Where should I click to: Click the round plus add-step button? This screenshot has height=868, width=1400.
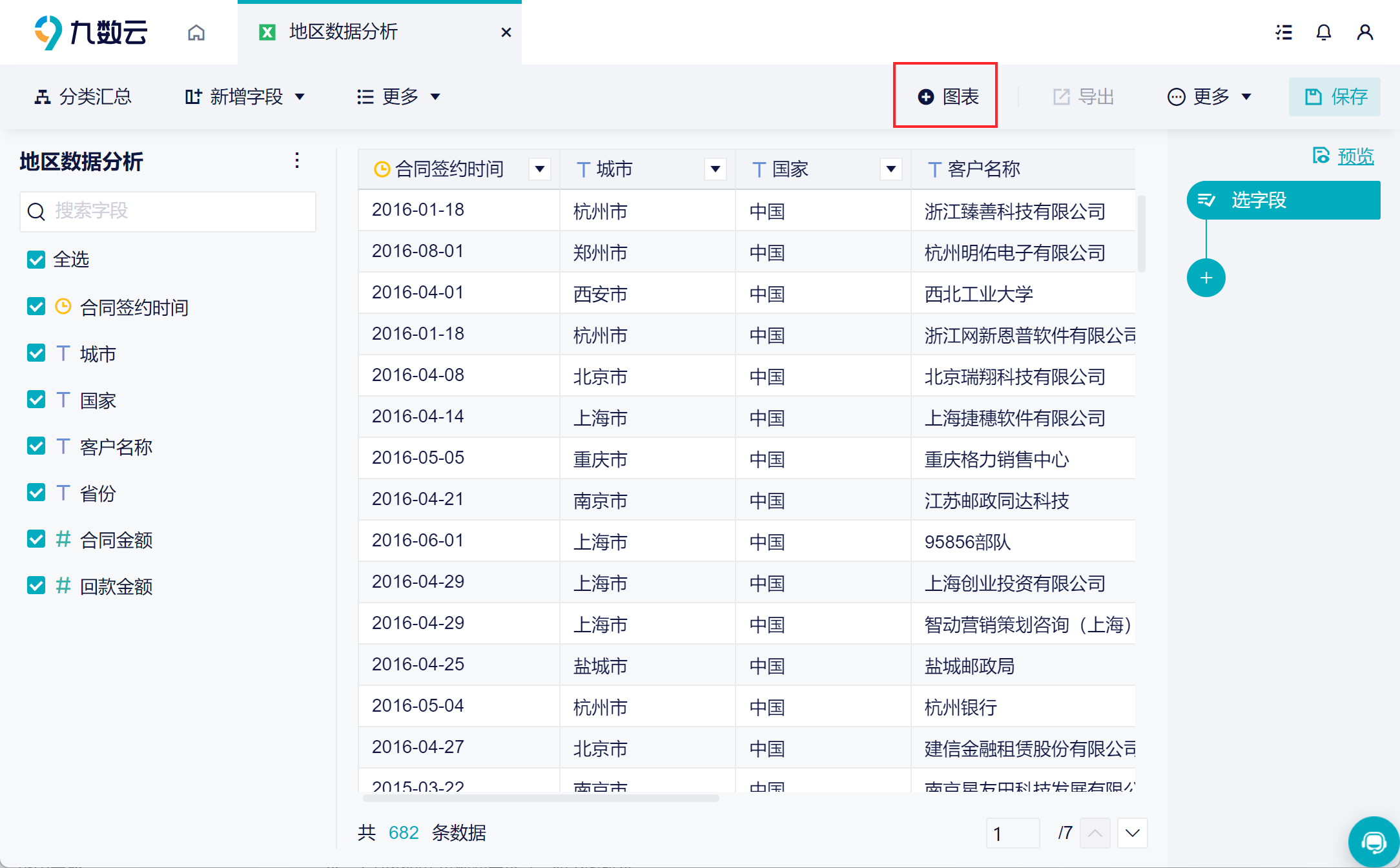[x=1206, y=278]
